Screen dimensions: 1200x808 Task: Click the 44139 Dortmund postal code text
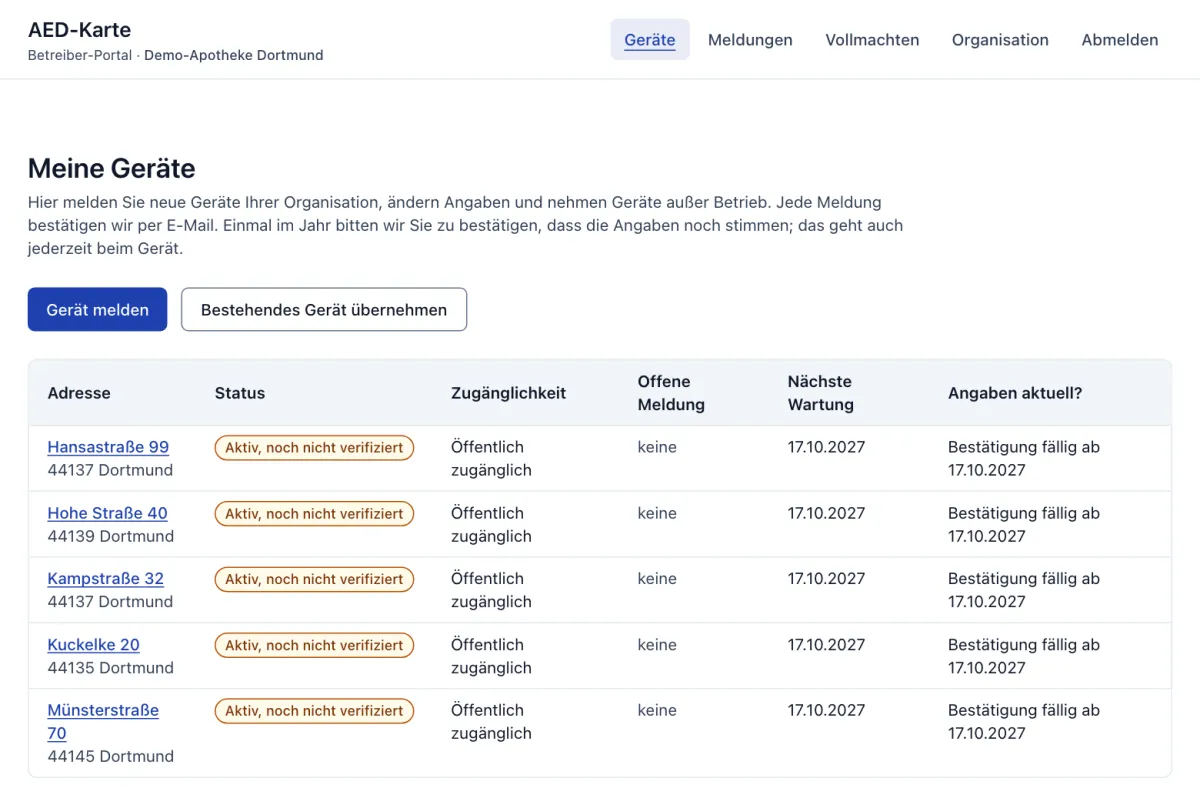point(110,536)
